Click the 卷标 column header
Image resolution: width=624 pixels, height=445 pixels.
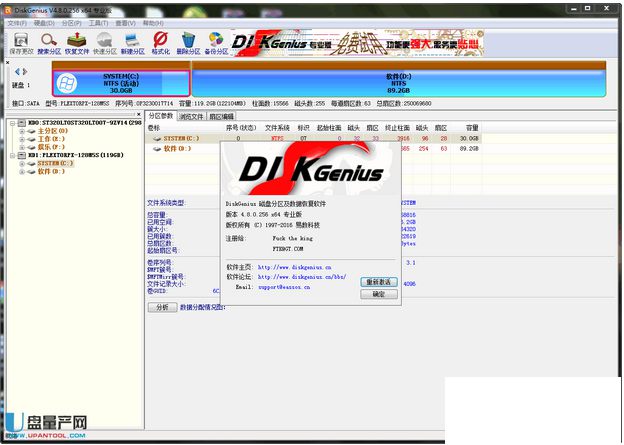pyautogui.click(x=154, y=128)
